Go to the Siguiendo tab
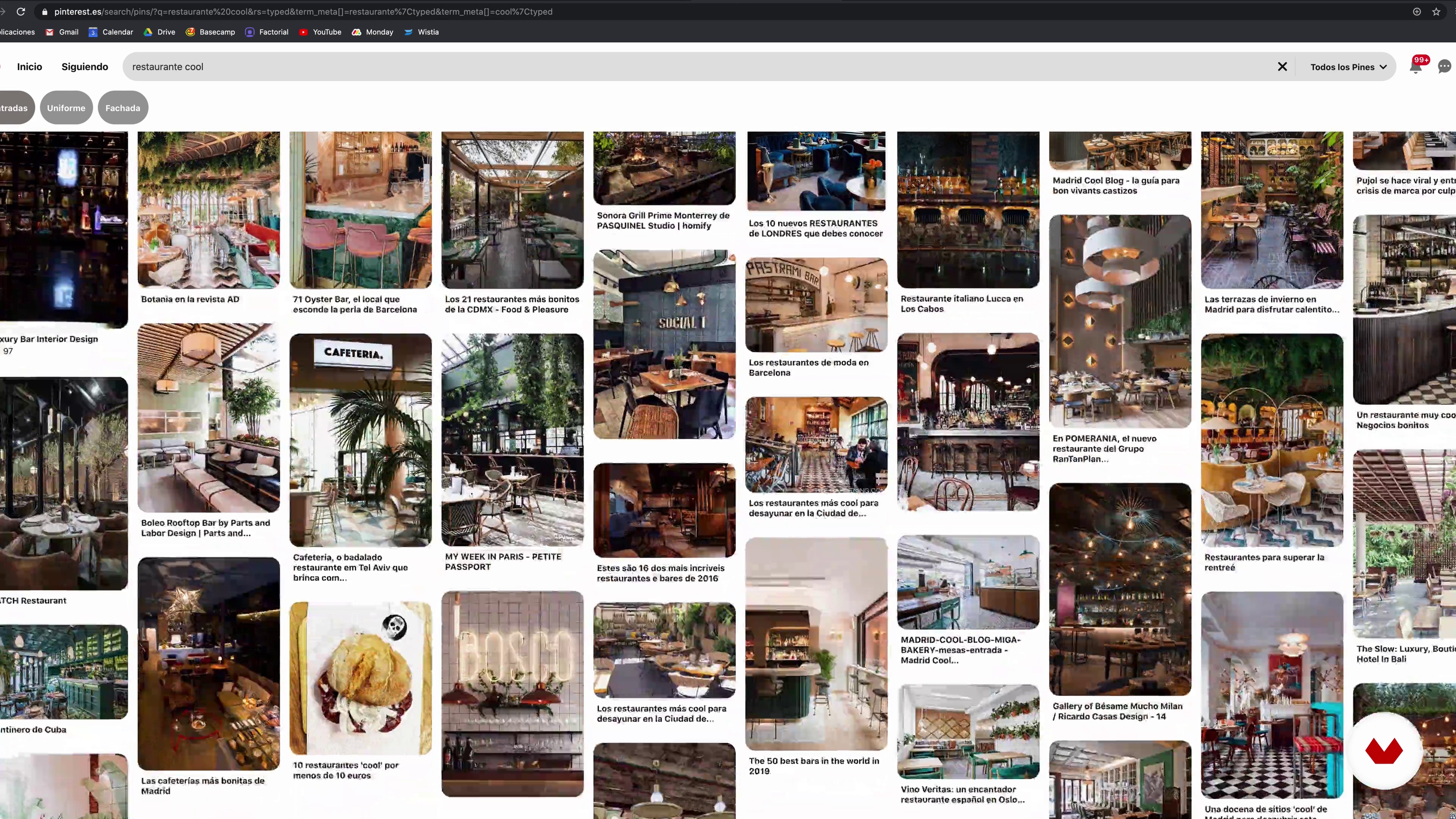1456x819 pixels. click(x=85, y=67)
